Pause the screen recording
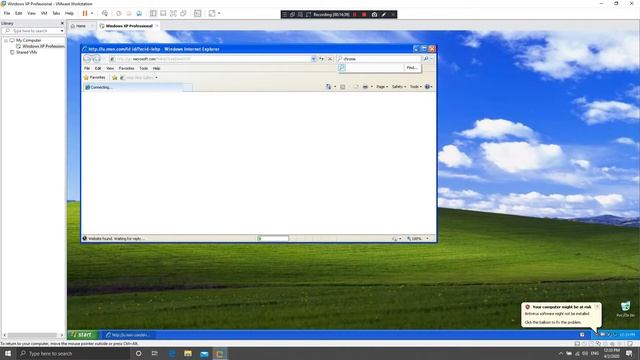The width and height of the screenshot is (640, 360). point(355,14)
